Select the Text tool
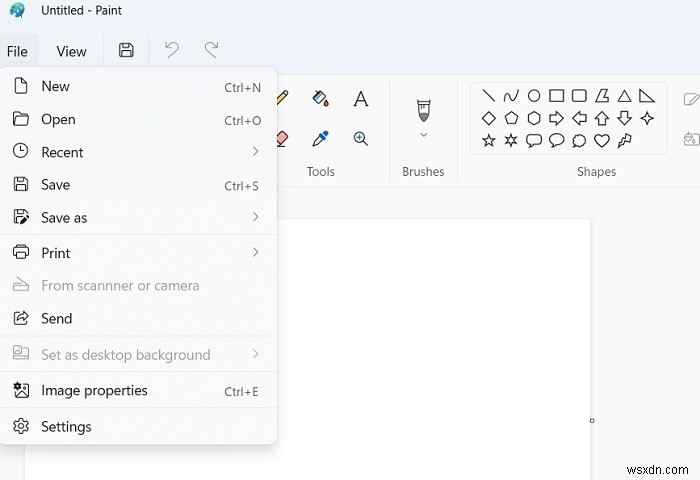700x480 pixels. [361, 99]
